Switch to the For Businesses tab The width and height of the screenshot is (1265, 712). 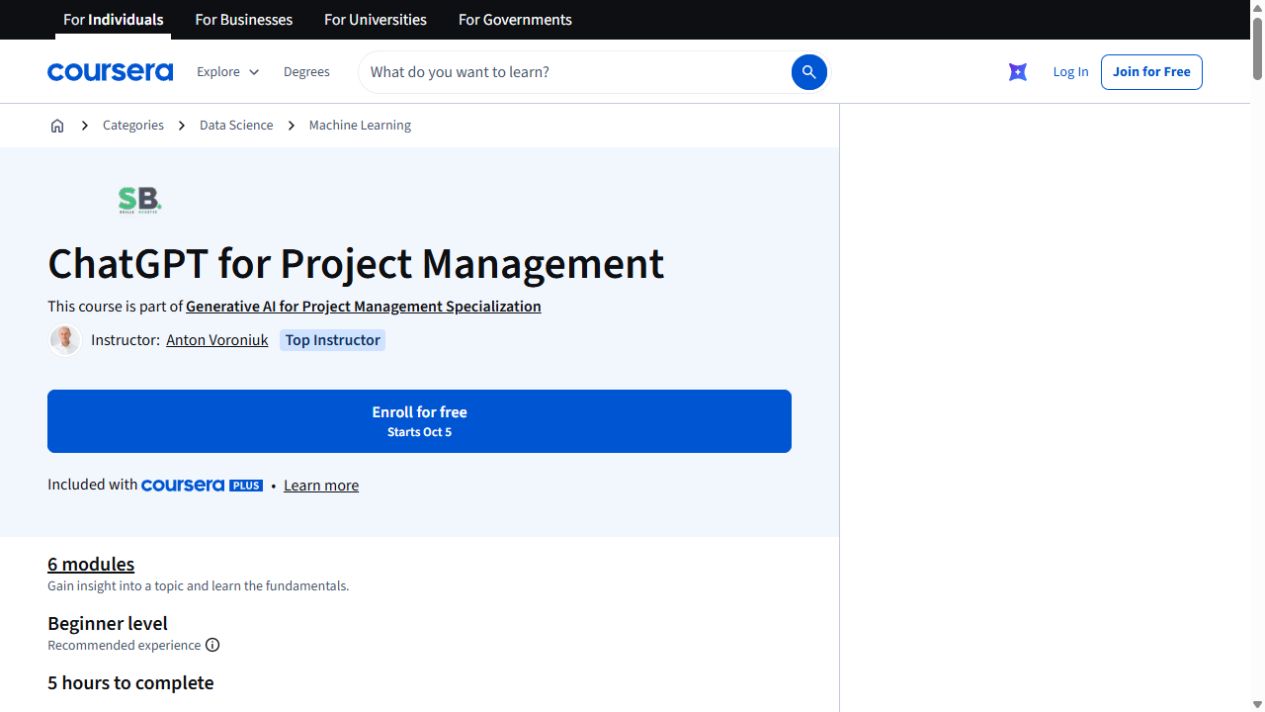pos(244,19)
